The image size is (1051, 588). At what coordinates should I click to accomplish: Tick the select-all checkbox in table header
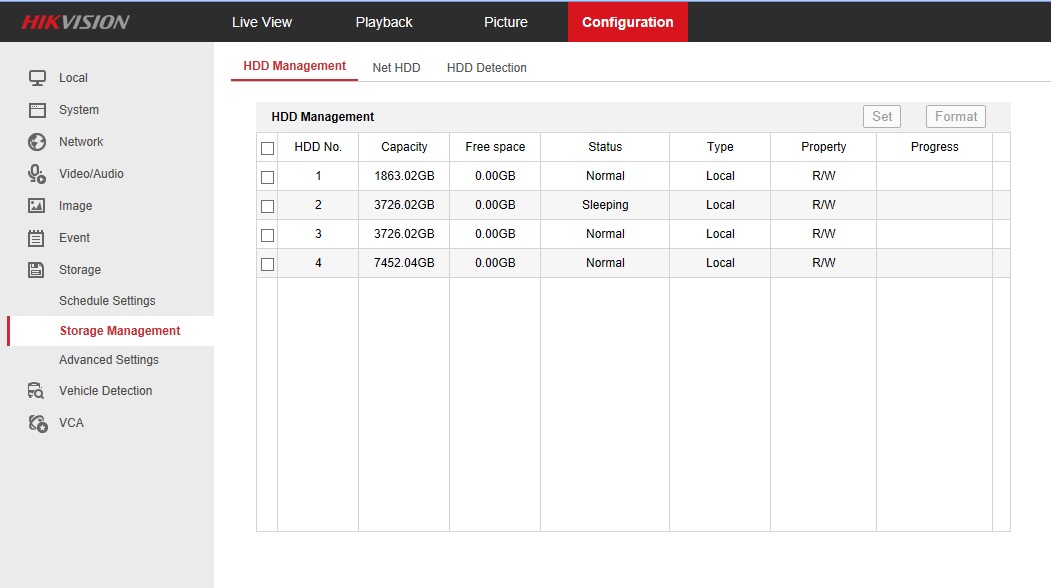(x=267, y=148)
